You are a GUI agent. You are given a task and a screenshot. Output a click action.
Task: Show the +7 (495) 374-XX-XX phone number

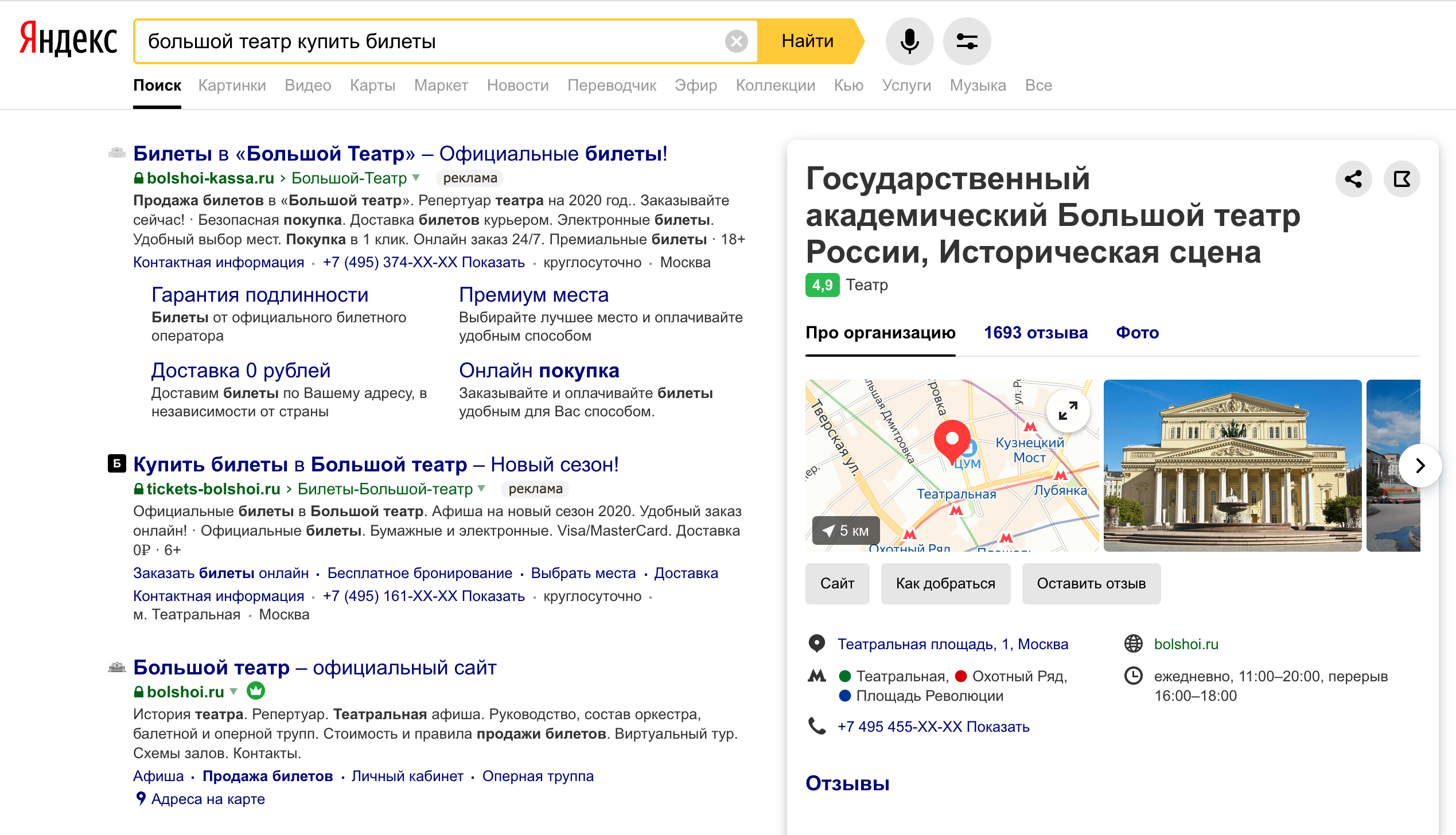click(423, 262)
